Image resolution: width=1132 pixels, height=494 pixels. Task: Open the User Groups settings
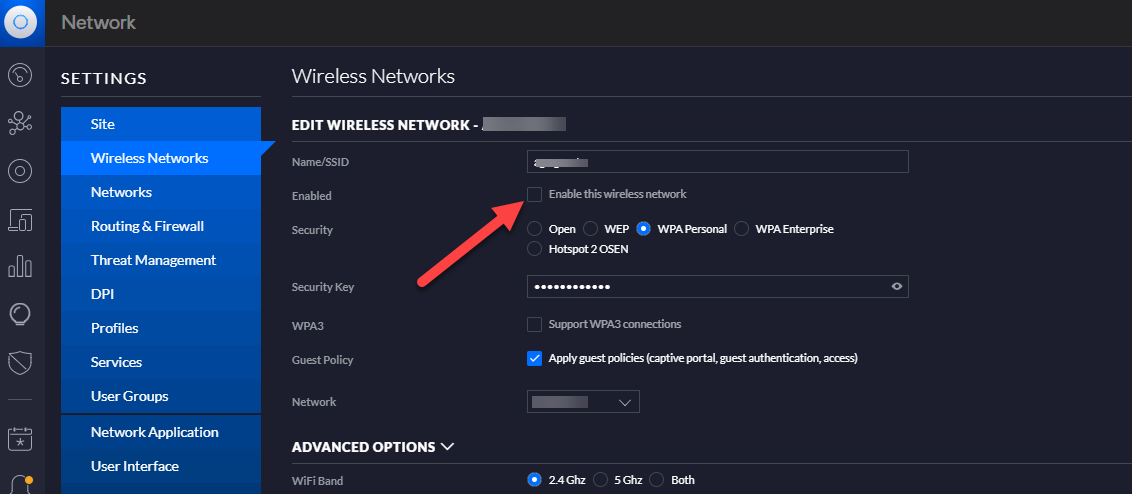click(129, 396)
